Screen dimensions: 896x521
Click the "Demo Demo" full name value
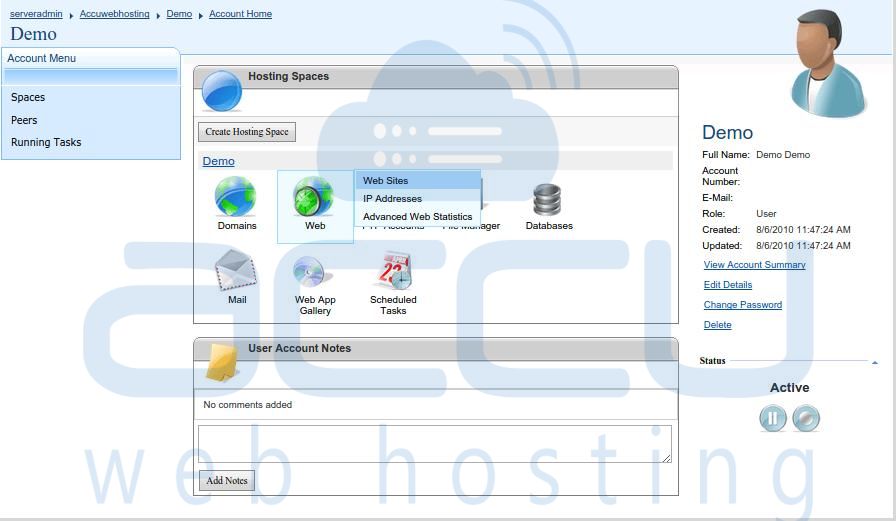(x=783, y=155)
